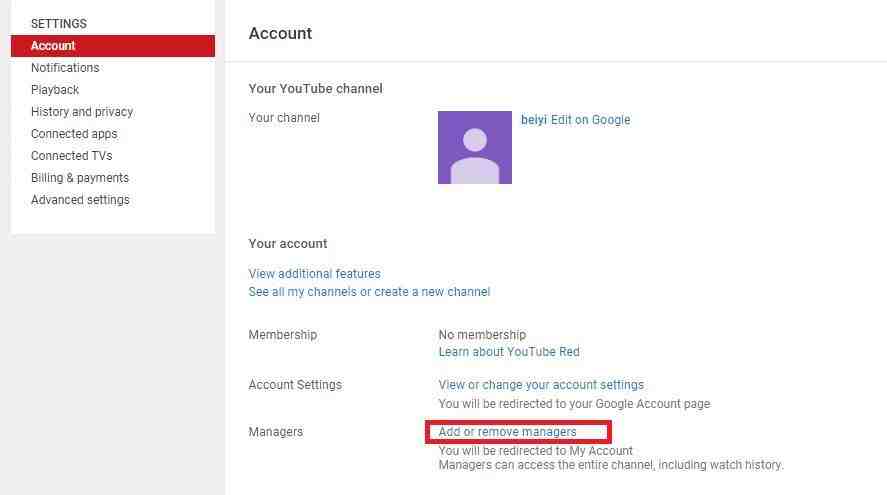Click See all my channels or create new channel
The height and width of the screenshot is (495, 887).
coord(369,292)
